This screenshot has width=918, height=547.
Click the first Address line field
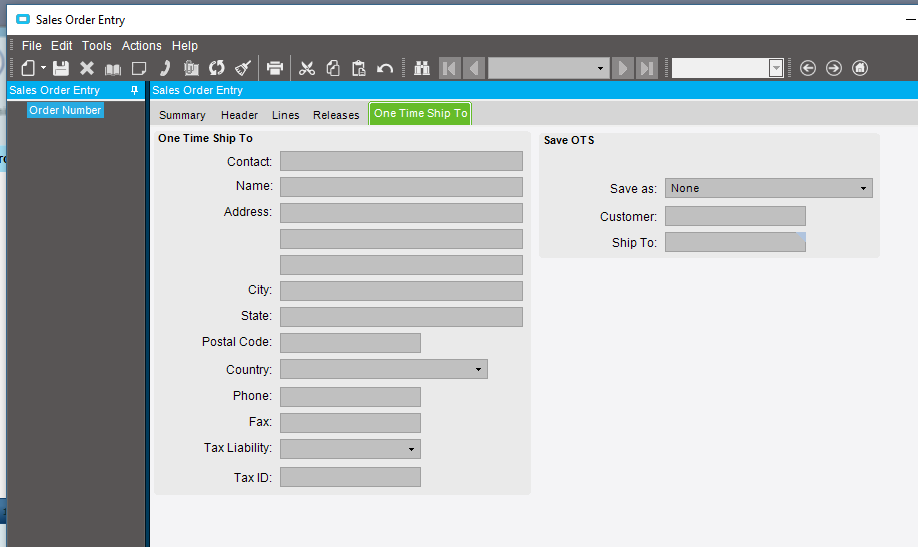click(x=401, y=213)
